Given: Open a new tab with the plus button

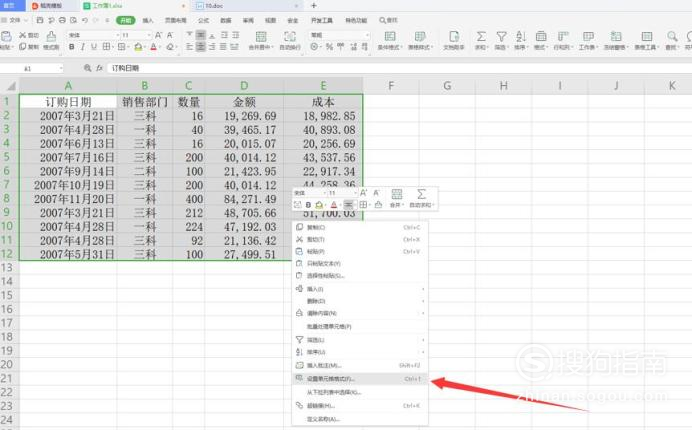Looking at the screenshot, I should 314,6.
